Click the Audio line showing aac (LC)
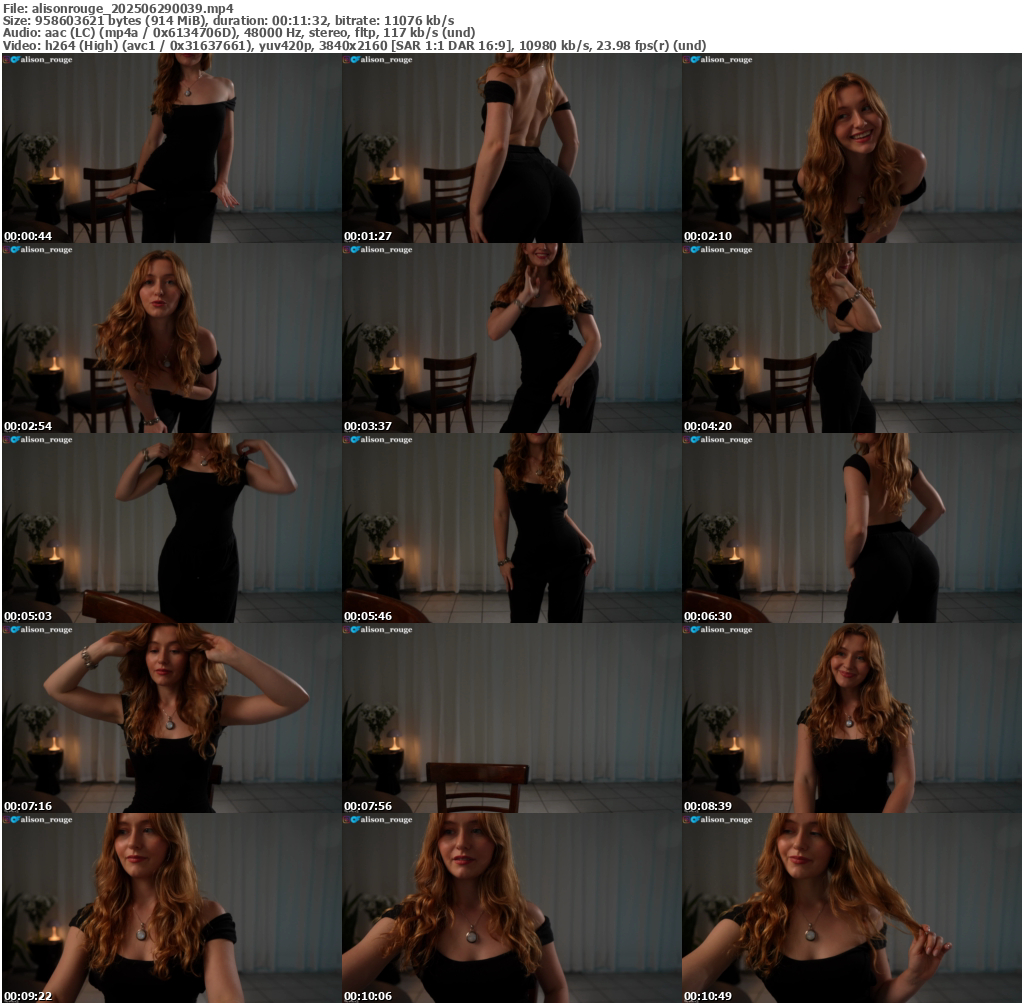Viewport: 1024px width, 1003px height. (x=239, y=33)
